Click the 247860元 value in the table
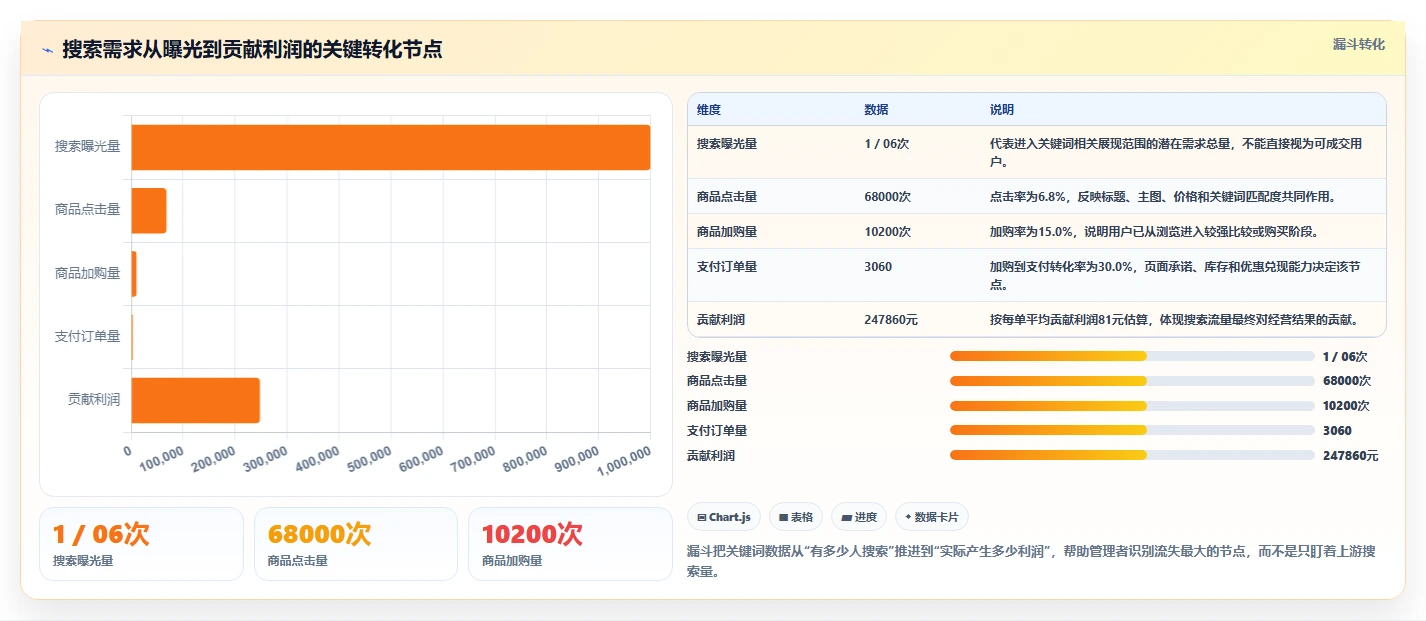The image size is (1426, 621). coord(891,320)
